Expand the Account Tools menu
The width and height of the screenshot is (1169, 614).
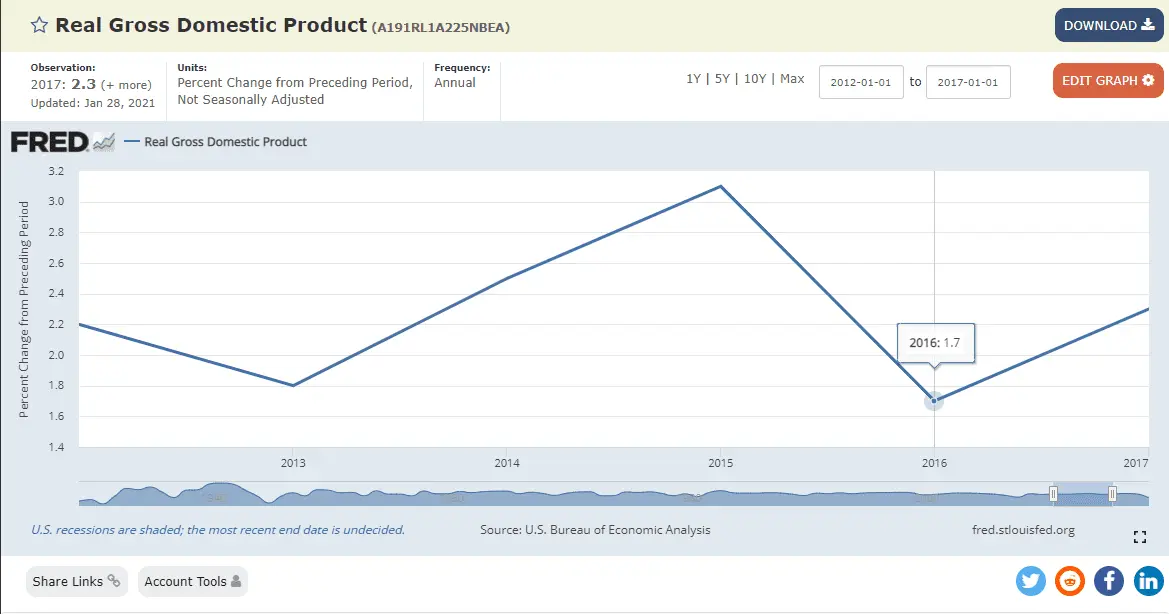(x=192, y=581)
